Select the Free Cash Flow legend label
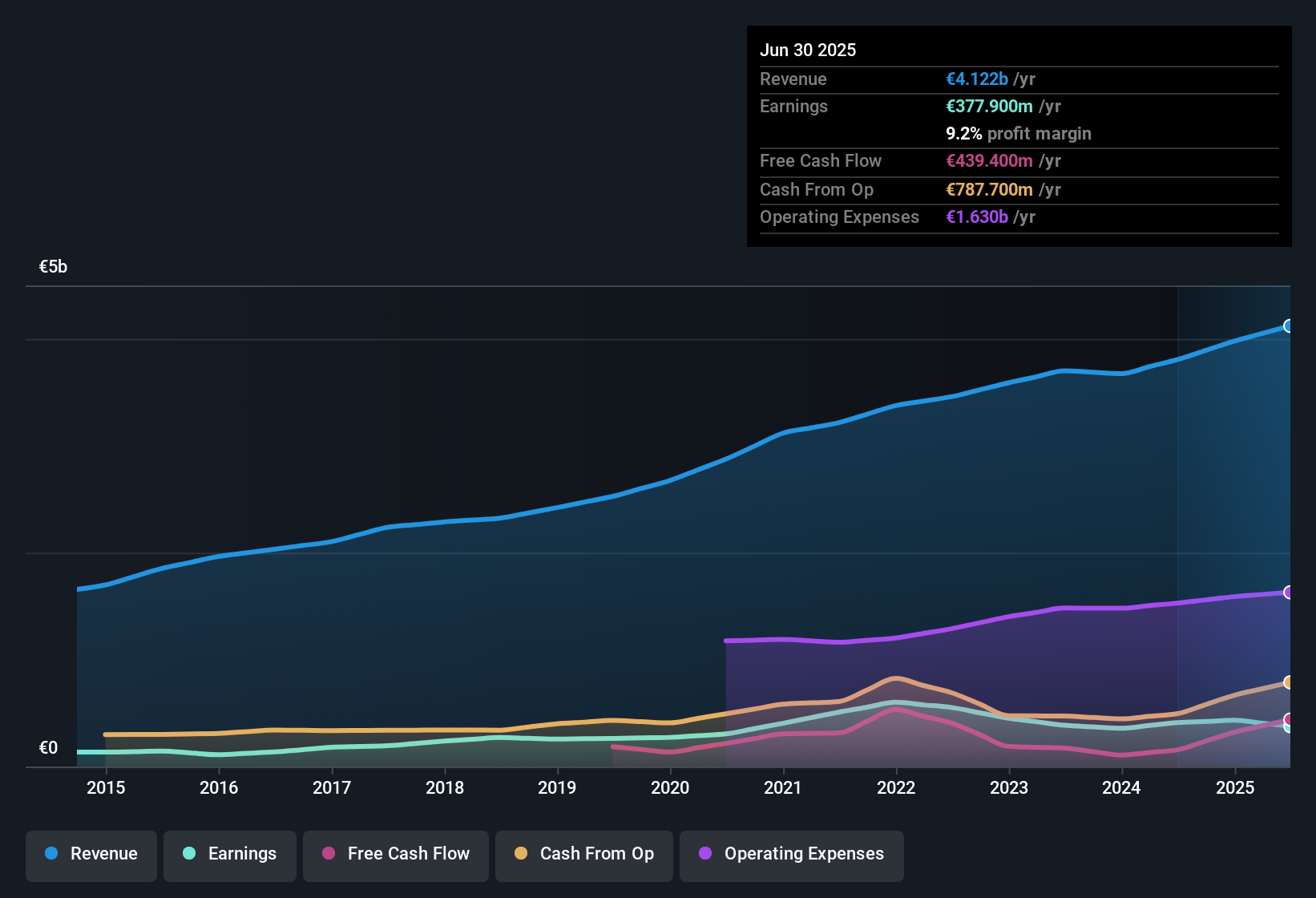Screen dimensions: 1316x898 point(409,854)
